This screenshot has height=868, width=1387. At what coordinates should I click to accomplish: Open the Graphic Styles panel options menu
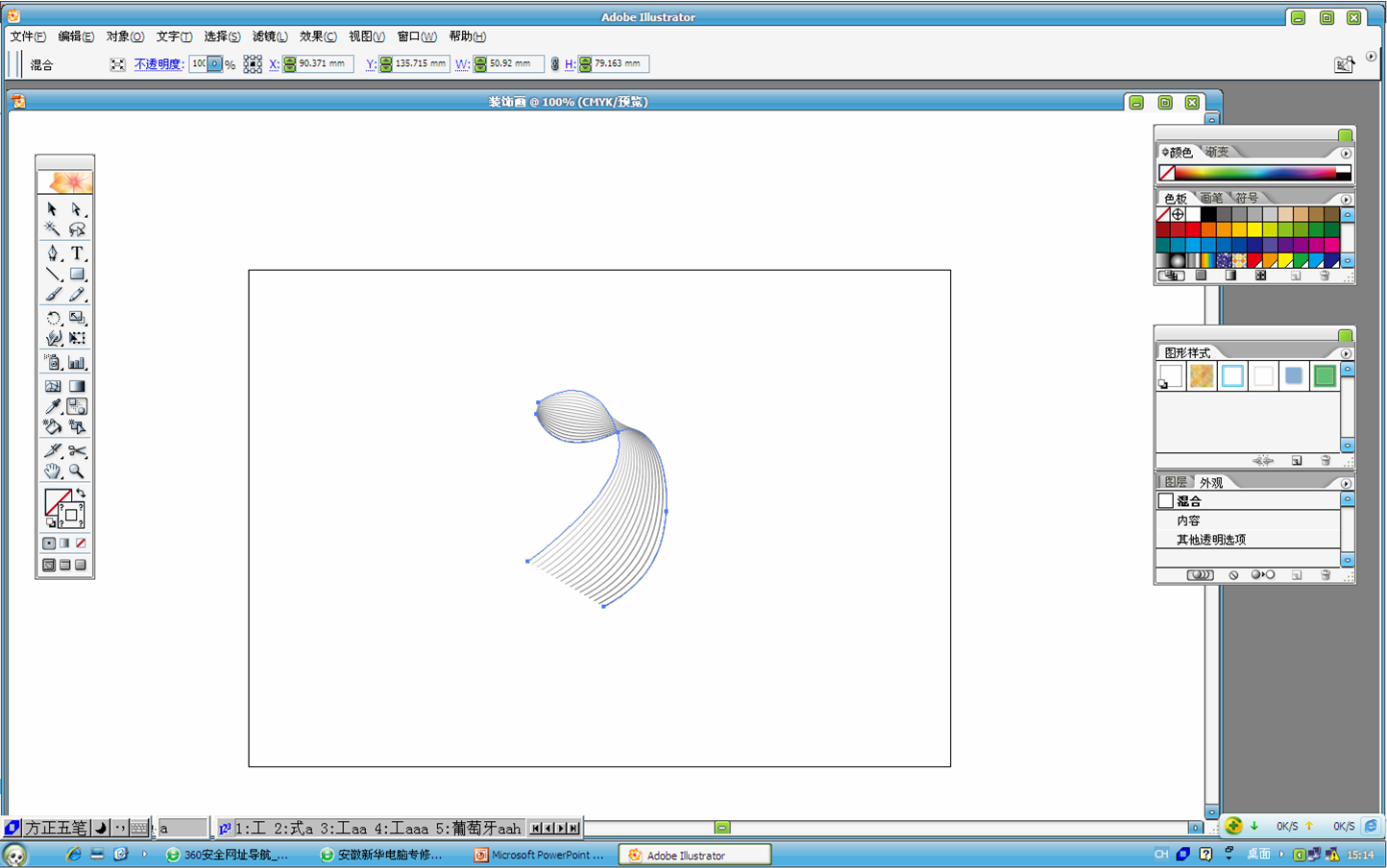1346,353
